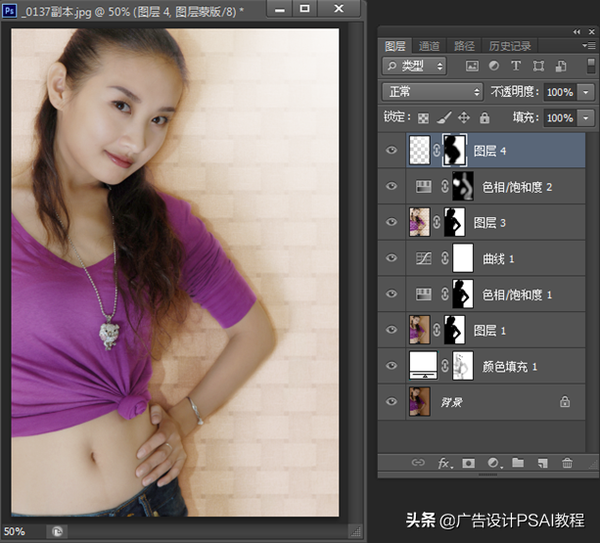Hide the 背景 layer eye icon
The height and width of the screenshot is (543, 600).
[x=391, y=402]
